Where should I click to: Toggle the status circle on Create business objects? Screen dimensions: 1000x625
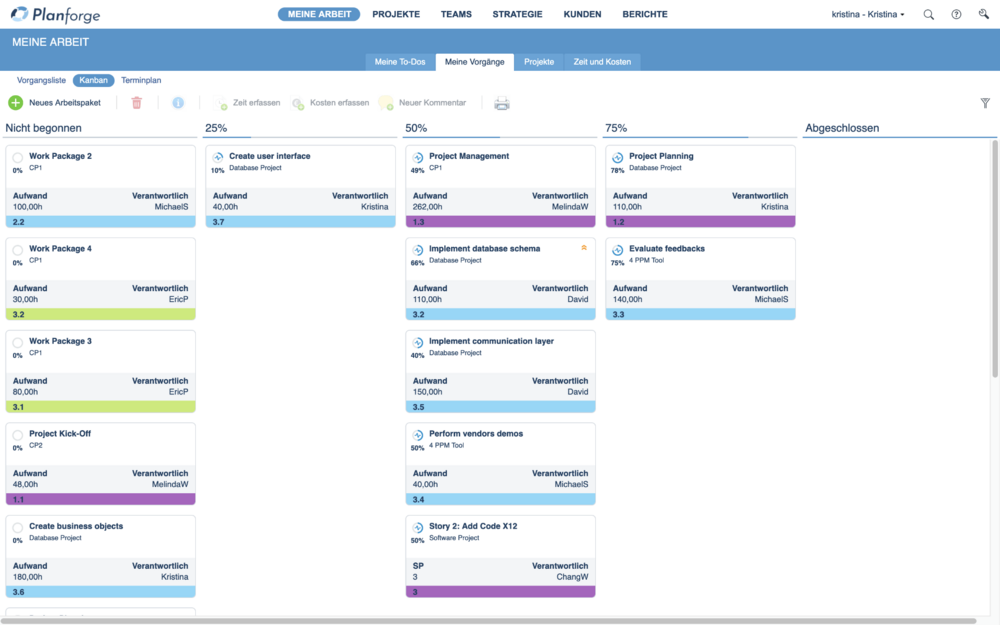pyautogui.click(x=18, y=527)
